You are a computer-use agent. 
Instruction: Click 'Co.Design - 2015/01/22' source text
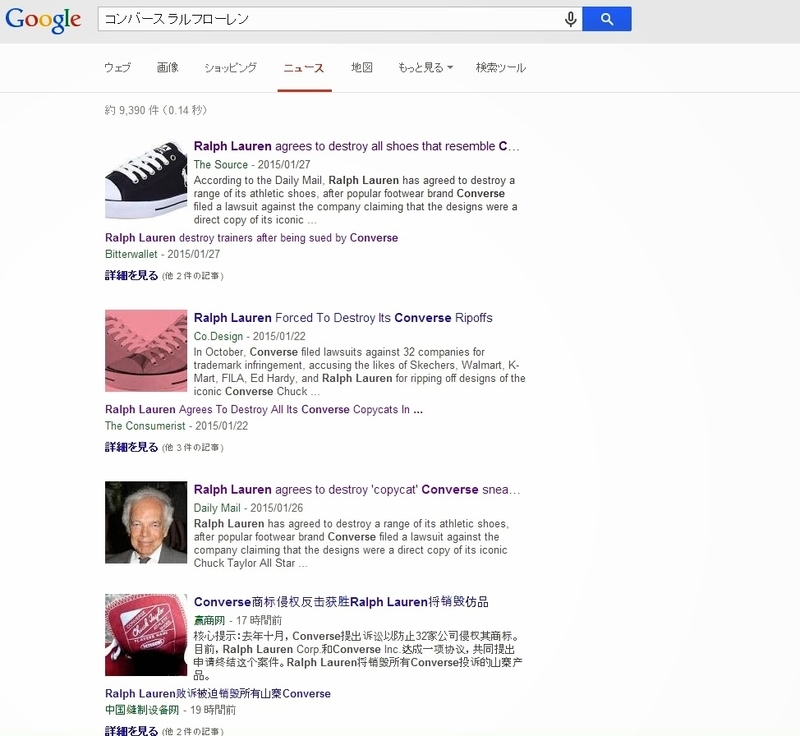249,337
